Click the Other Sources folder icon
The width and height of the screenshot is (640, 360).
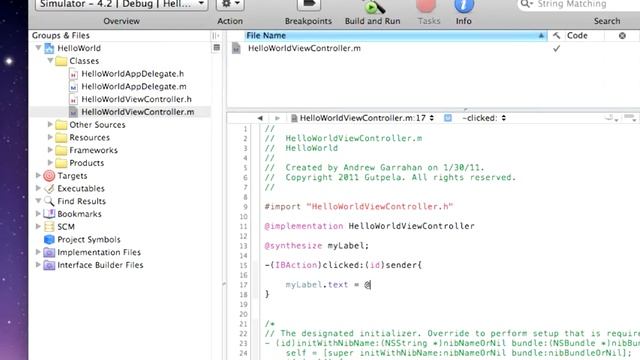coord(61,124)
